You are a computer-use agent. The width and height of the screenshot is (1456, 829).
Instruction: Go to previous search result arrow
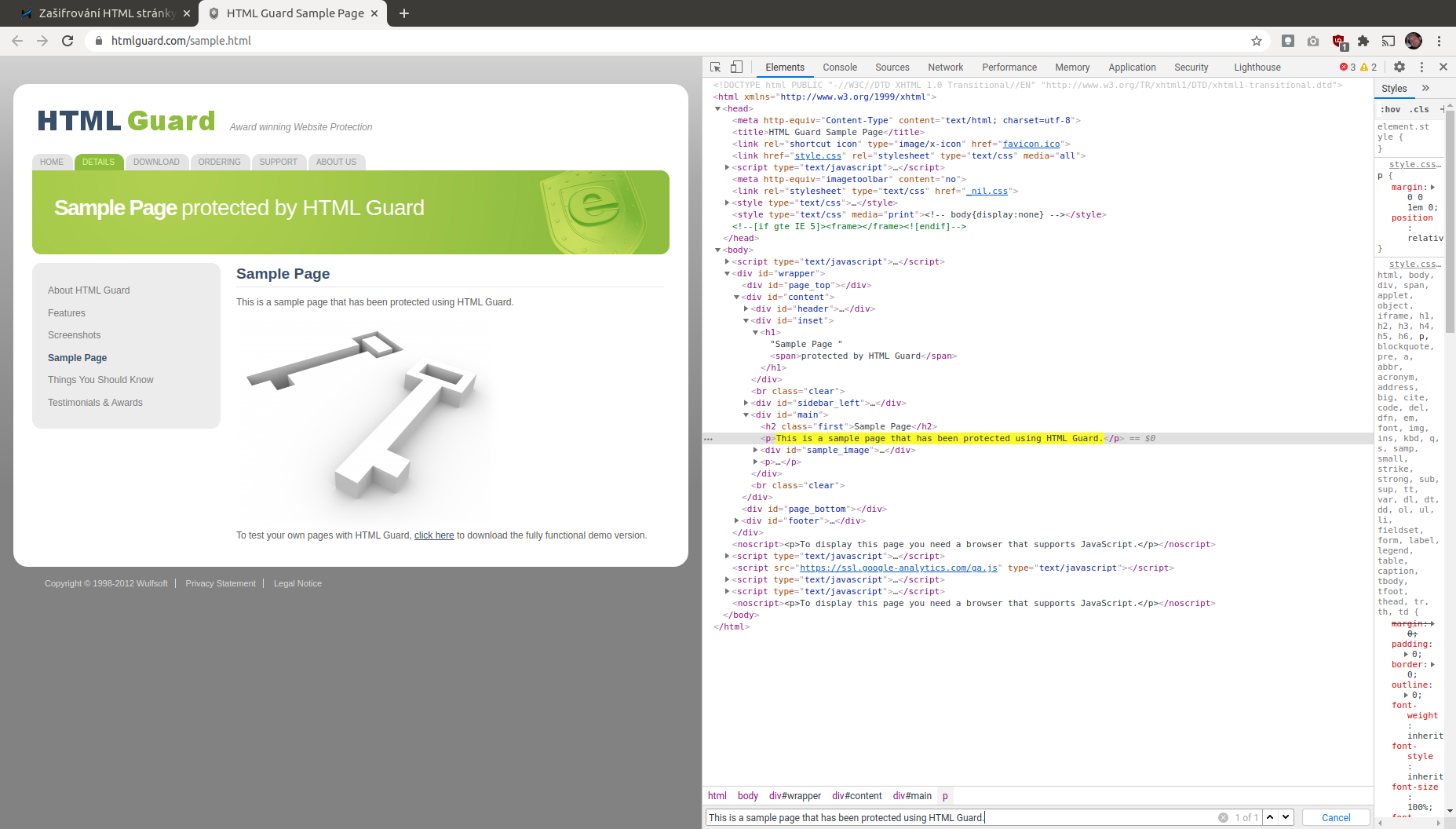(x=1270, y=817)
